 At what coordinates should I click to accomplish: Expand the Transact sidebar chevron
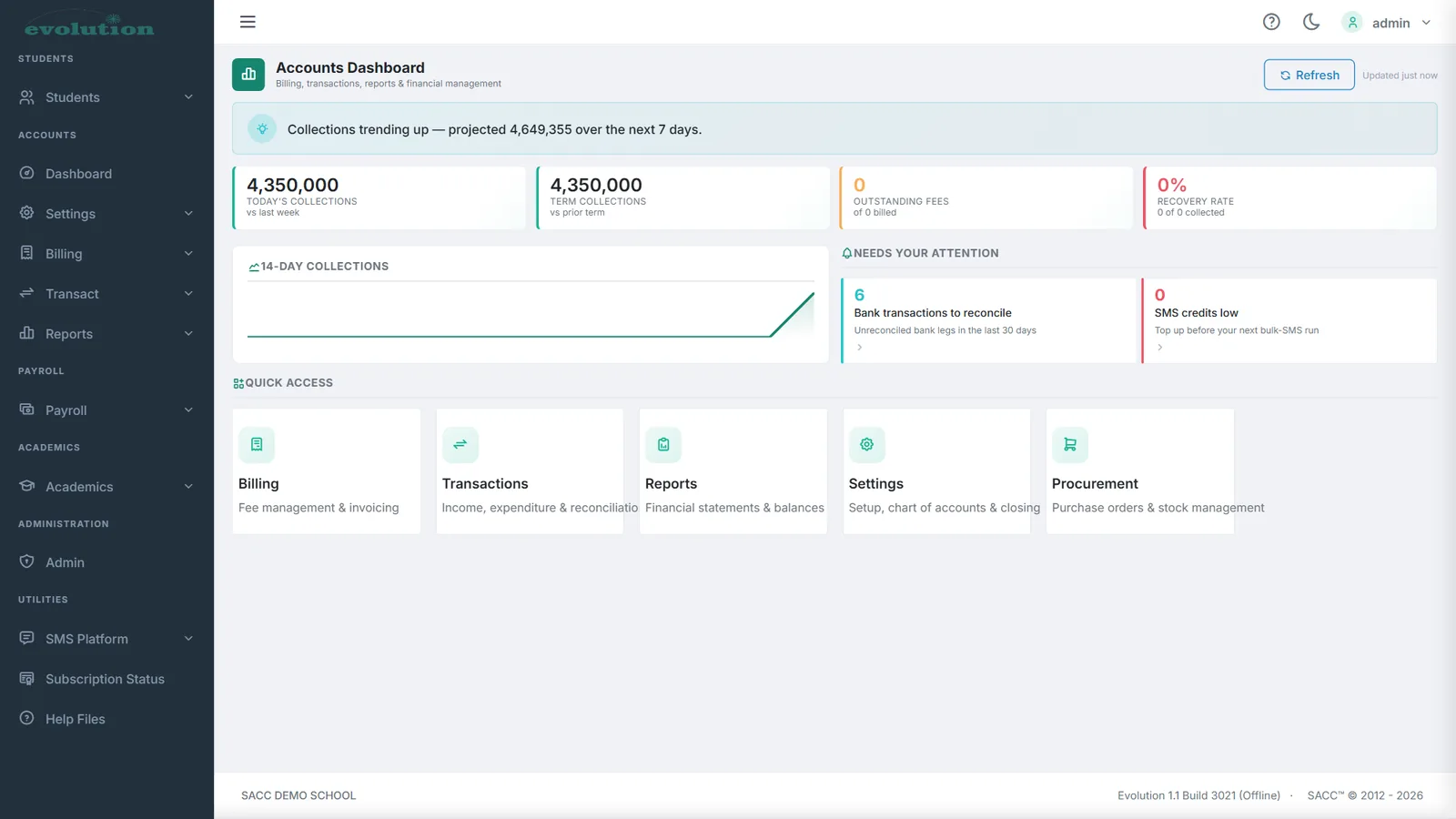188,293
